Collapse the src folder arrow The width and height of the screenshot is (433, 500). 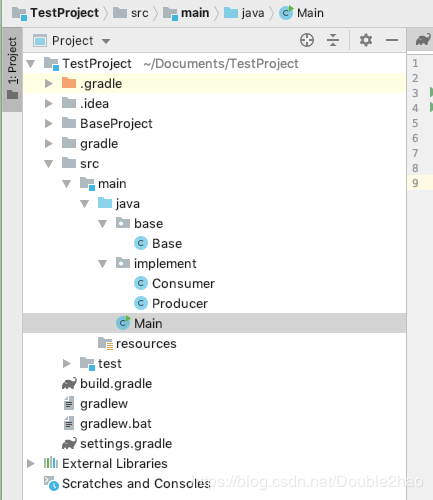(49, 164)
